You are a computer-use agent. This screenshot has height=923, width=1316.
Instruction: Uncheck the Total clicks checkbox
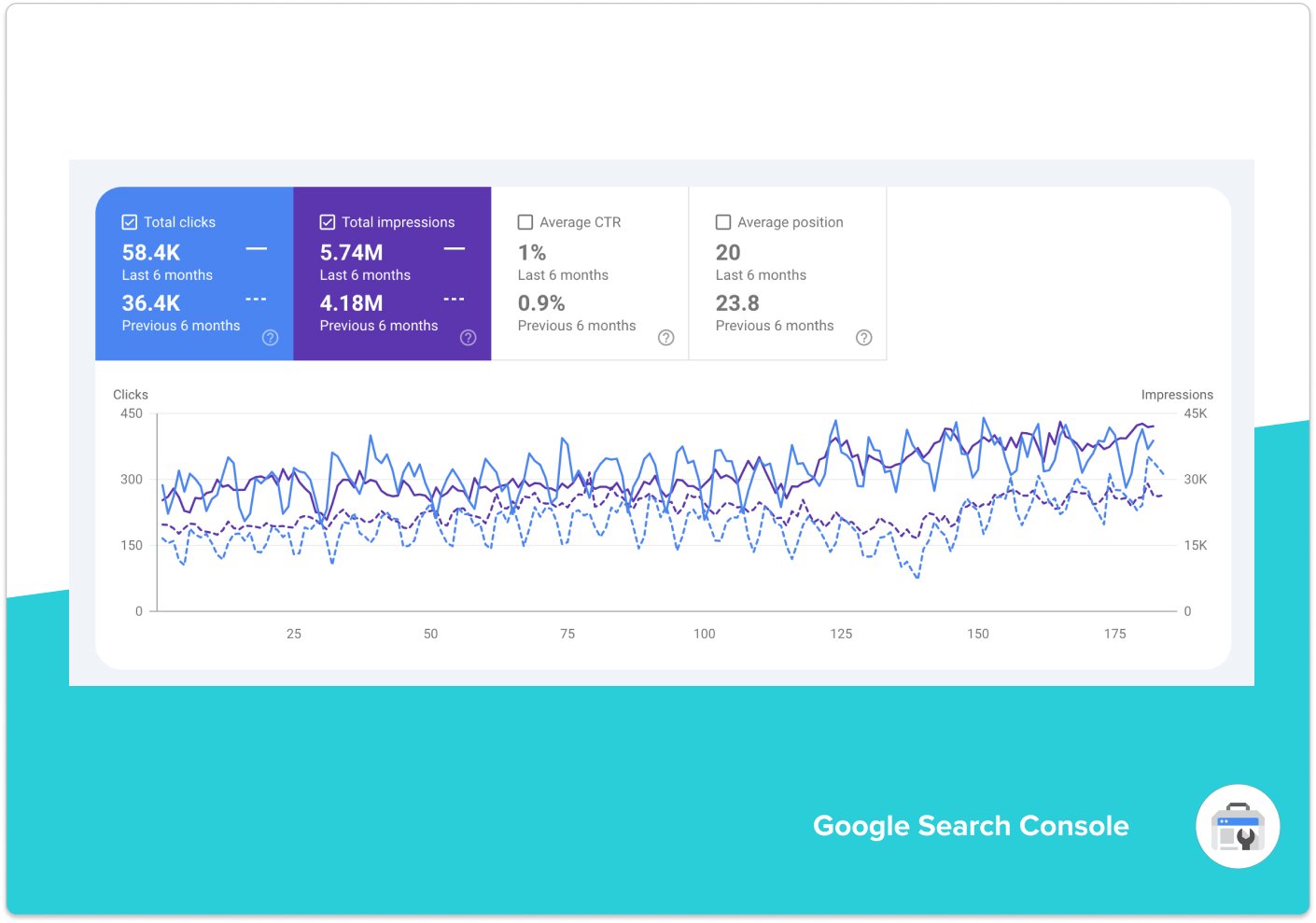[x=130, y=221]
